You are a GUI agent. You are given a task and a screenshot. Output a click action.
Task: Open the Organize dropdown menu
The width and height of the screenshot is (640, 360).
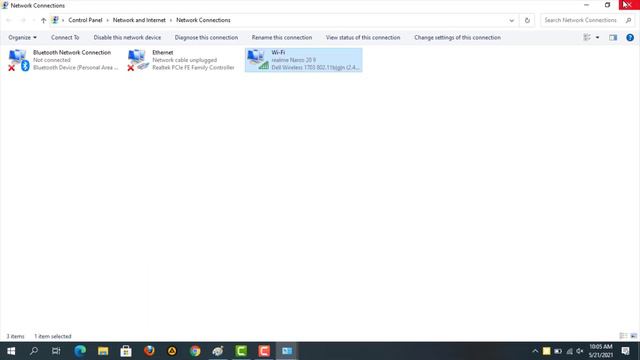point(22,38)
